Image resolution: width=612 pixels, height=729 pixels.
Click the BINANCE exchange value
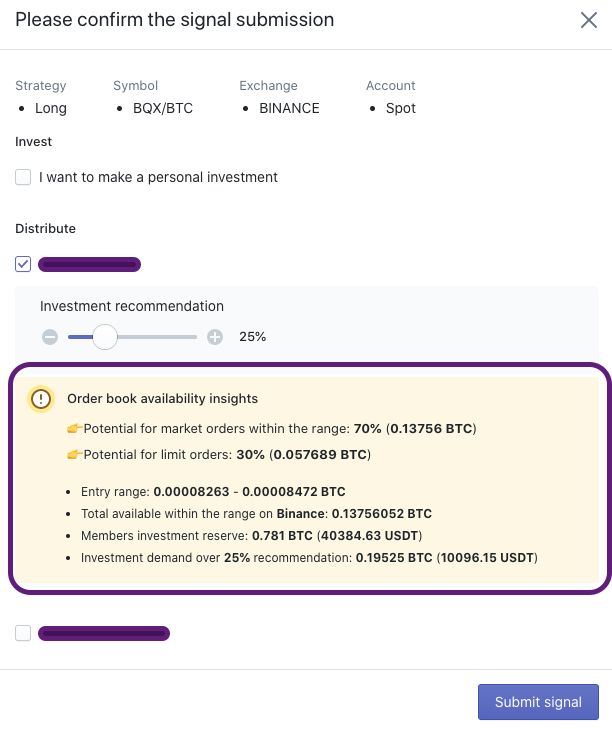(x=289, y=108)
